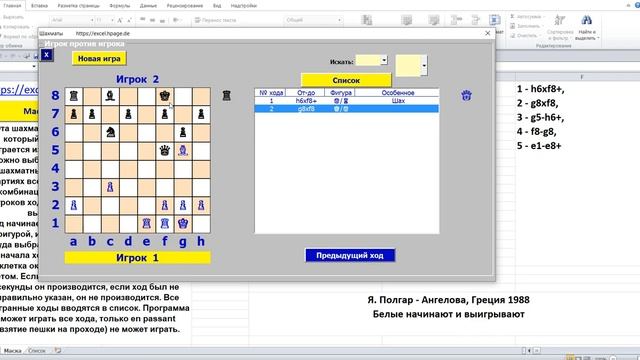Switch to the 'Список' sheet tab
640x360 pixels.
[37, 351]
